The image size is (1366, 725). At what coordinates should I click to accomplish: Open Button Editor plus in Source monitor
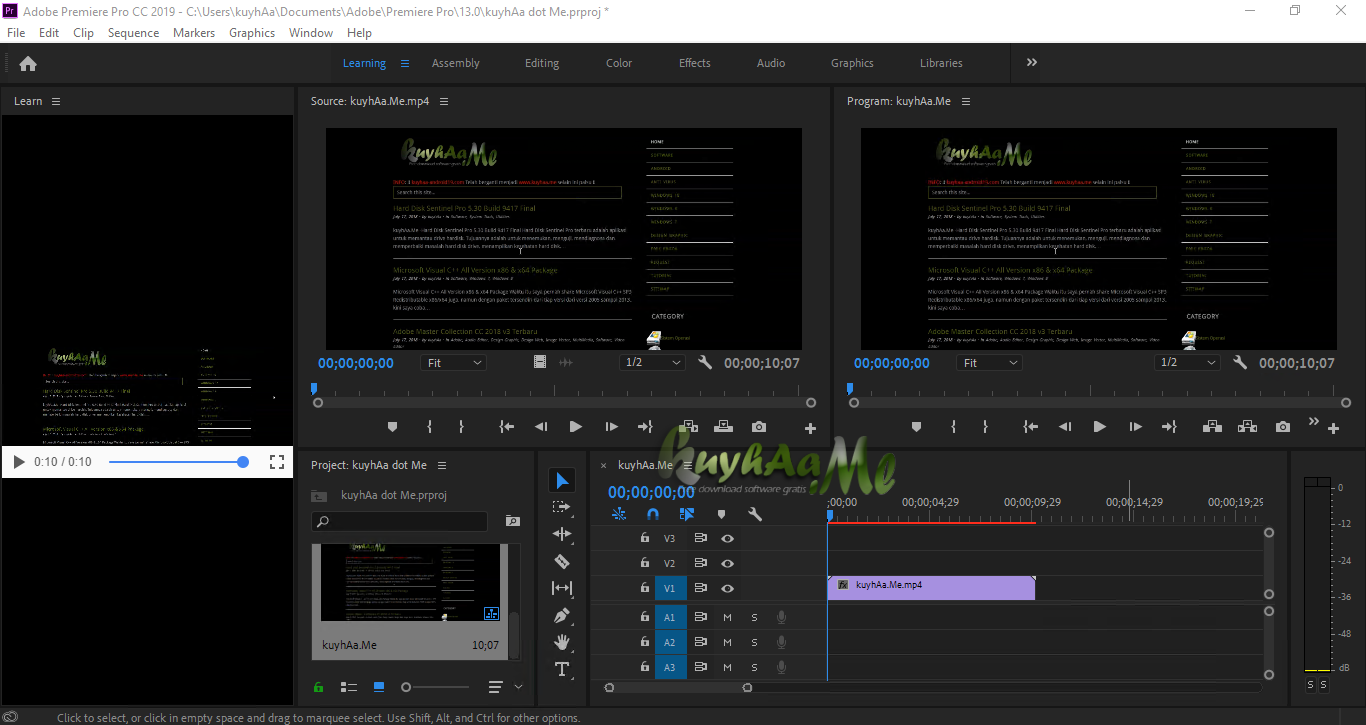coord(810,428)
